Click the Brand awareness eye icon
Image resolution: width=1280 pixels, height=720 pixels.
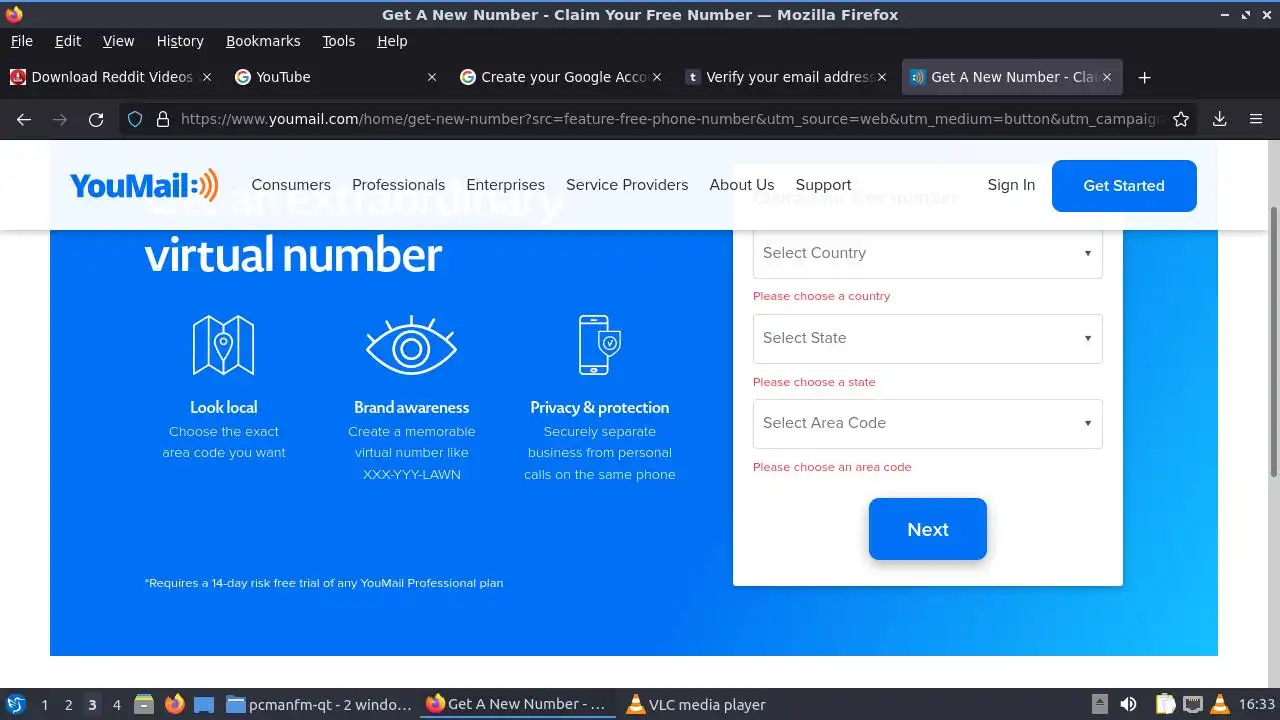tap(411, 345)
